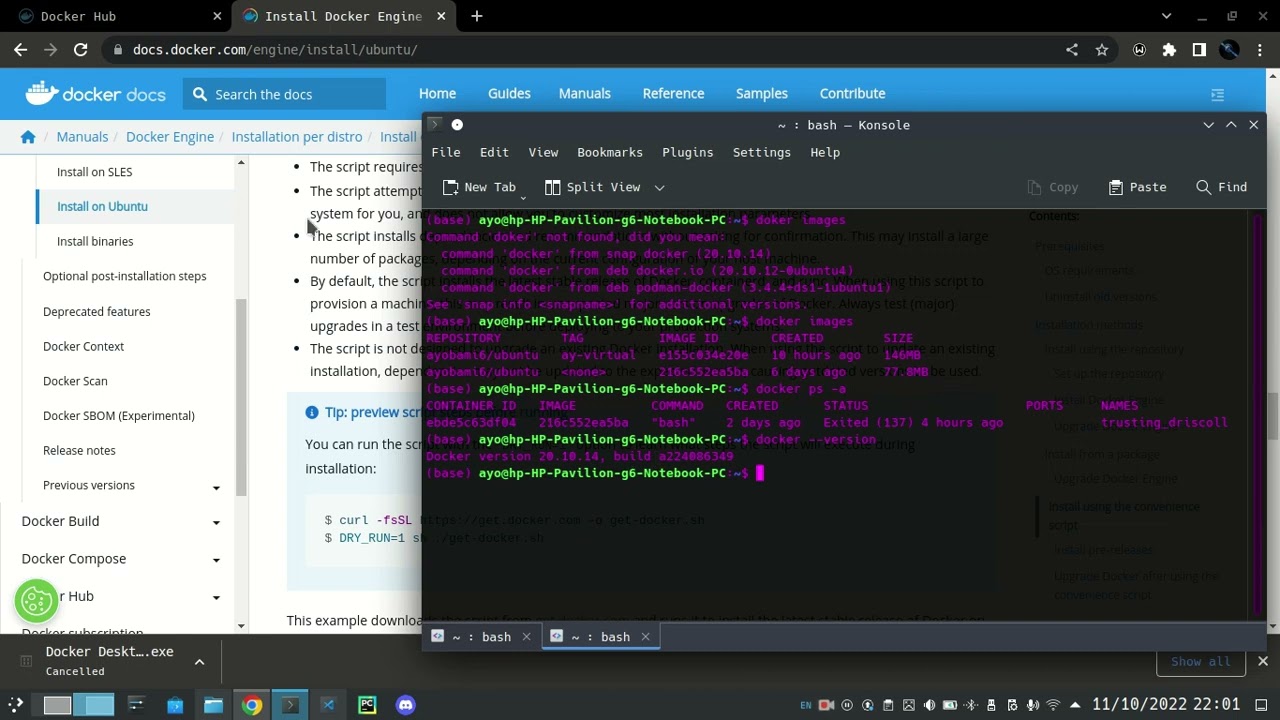Close the Docker Hub browser tab
The image size is (1280, 720).
(217, 16)
